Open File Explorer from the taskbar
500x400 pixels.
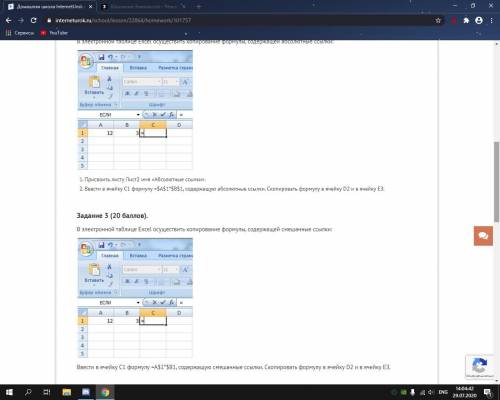(67, 392)
